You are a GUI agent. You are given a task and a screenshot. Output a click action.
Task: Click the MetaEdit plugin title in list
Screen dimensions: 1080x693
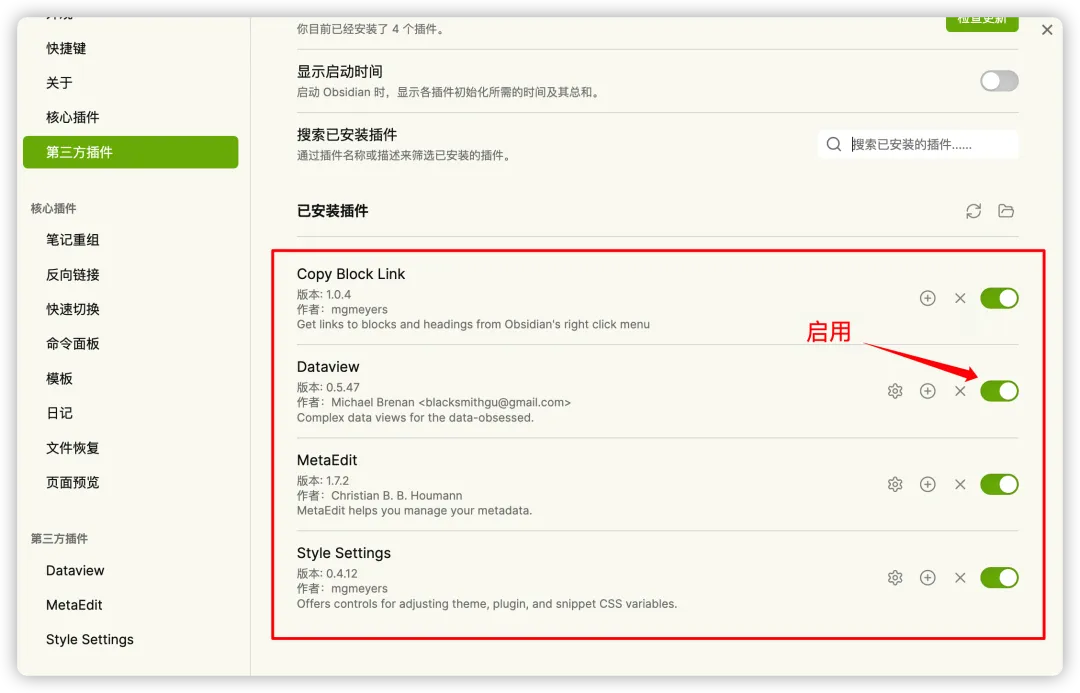(327, 459)
